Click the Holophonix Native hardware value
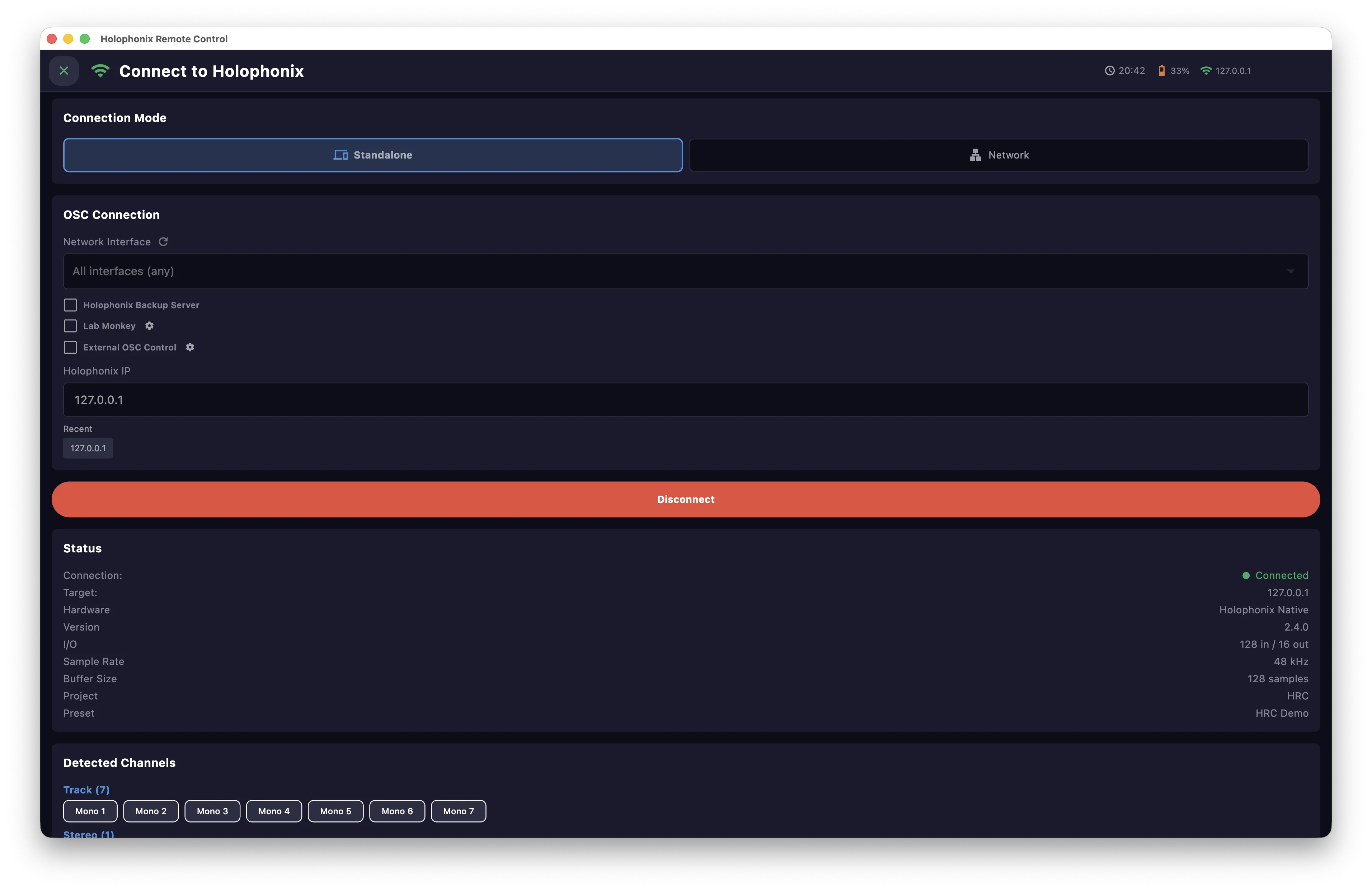This screenshot has width=1372, height=891. tap(1264, 610)
